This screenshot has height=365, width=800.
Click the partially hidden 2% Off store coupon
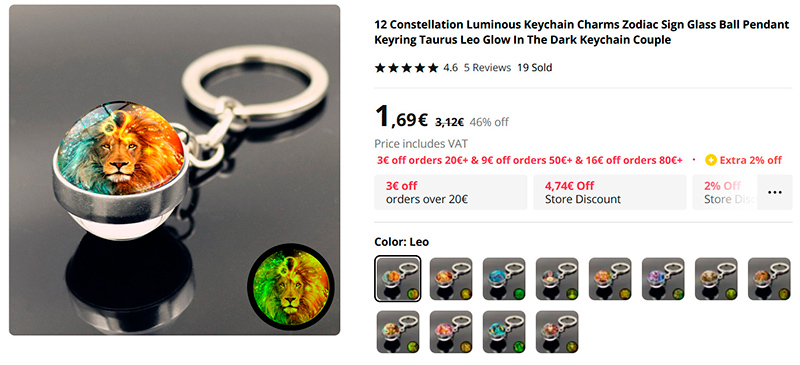click(724, 192)
